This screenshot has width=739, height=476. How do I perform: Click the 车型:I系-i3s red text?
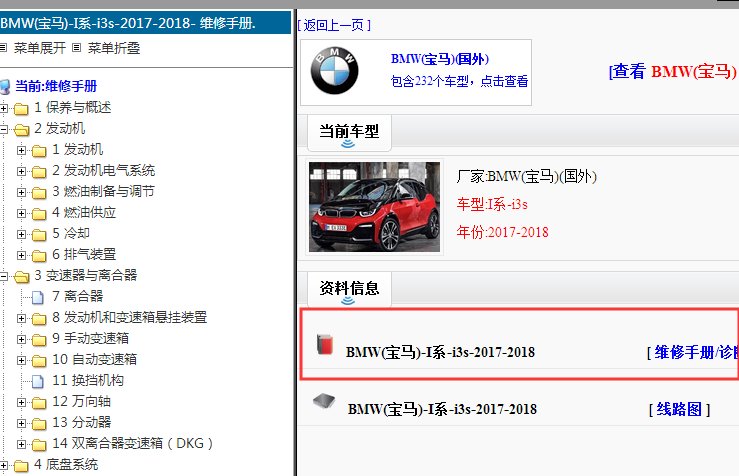(492, 204)
